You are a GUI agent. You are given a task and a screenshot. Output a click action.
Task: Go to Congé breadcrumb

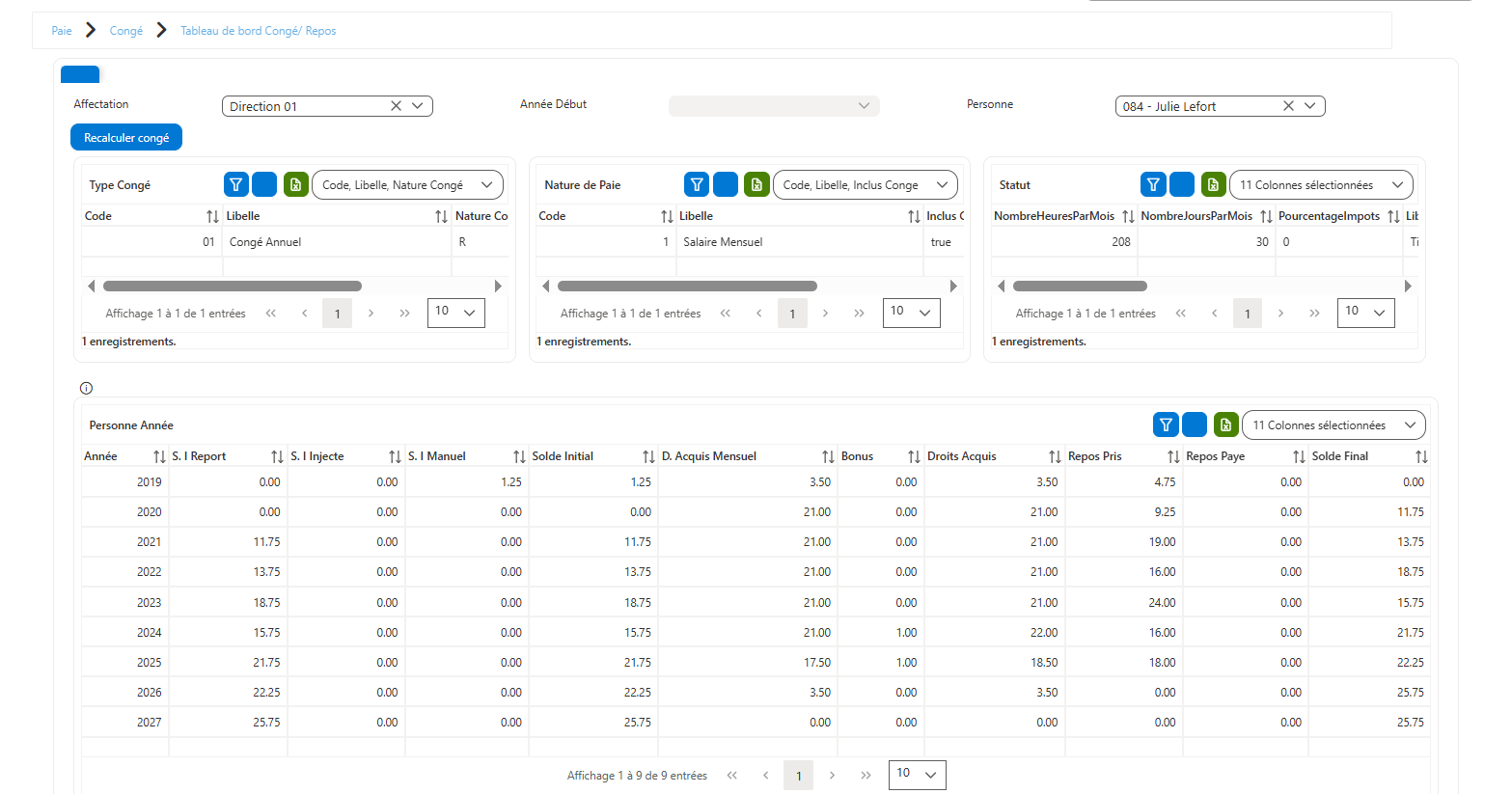pyautogui.click(x=126, y=31)
